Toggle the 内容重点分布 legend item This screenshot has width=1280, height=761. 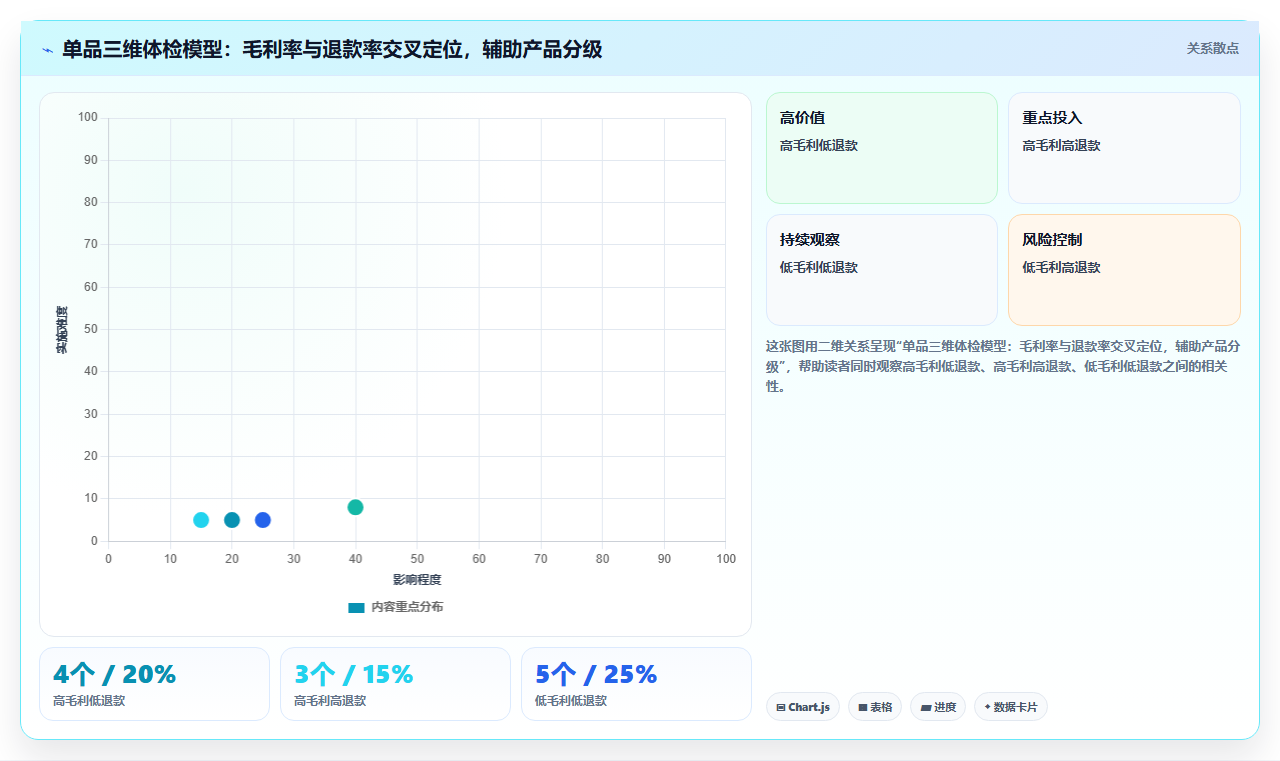pos(395,607)
